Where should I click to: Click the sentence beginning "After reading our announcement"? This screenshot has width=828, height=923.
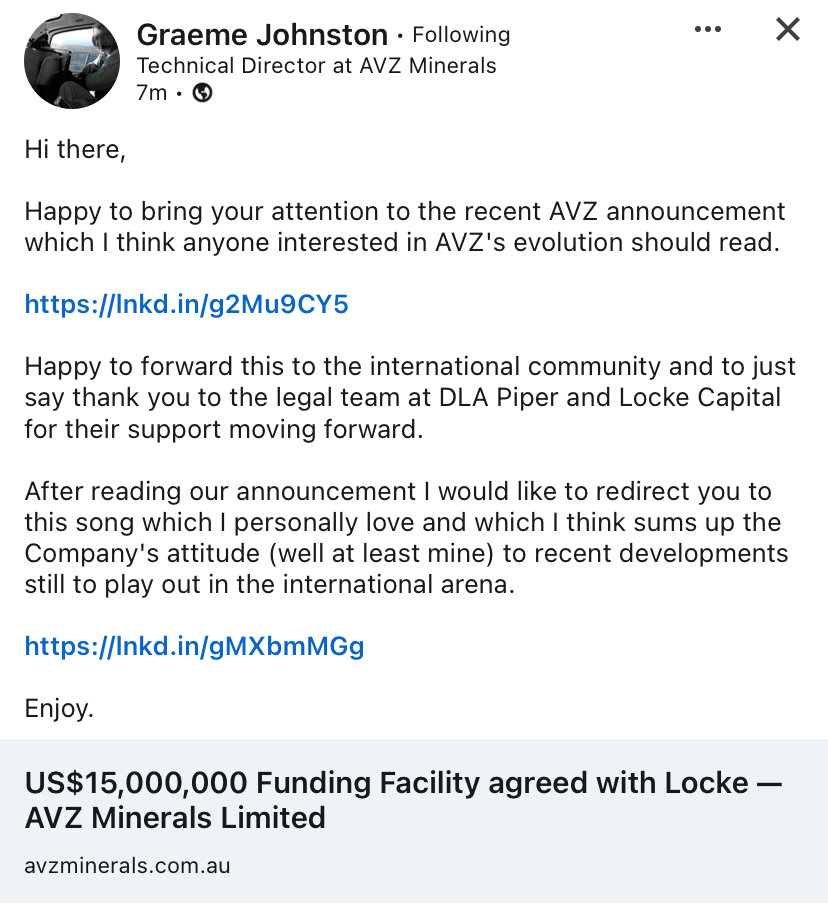click(398, 492)
